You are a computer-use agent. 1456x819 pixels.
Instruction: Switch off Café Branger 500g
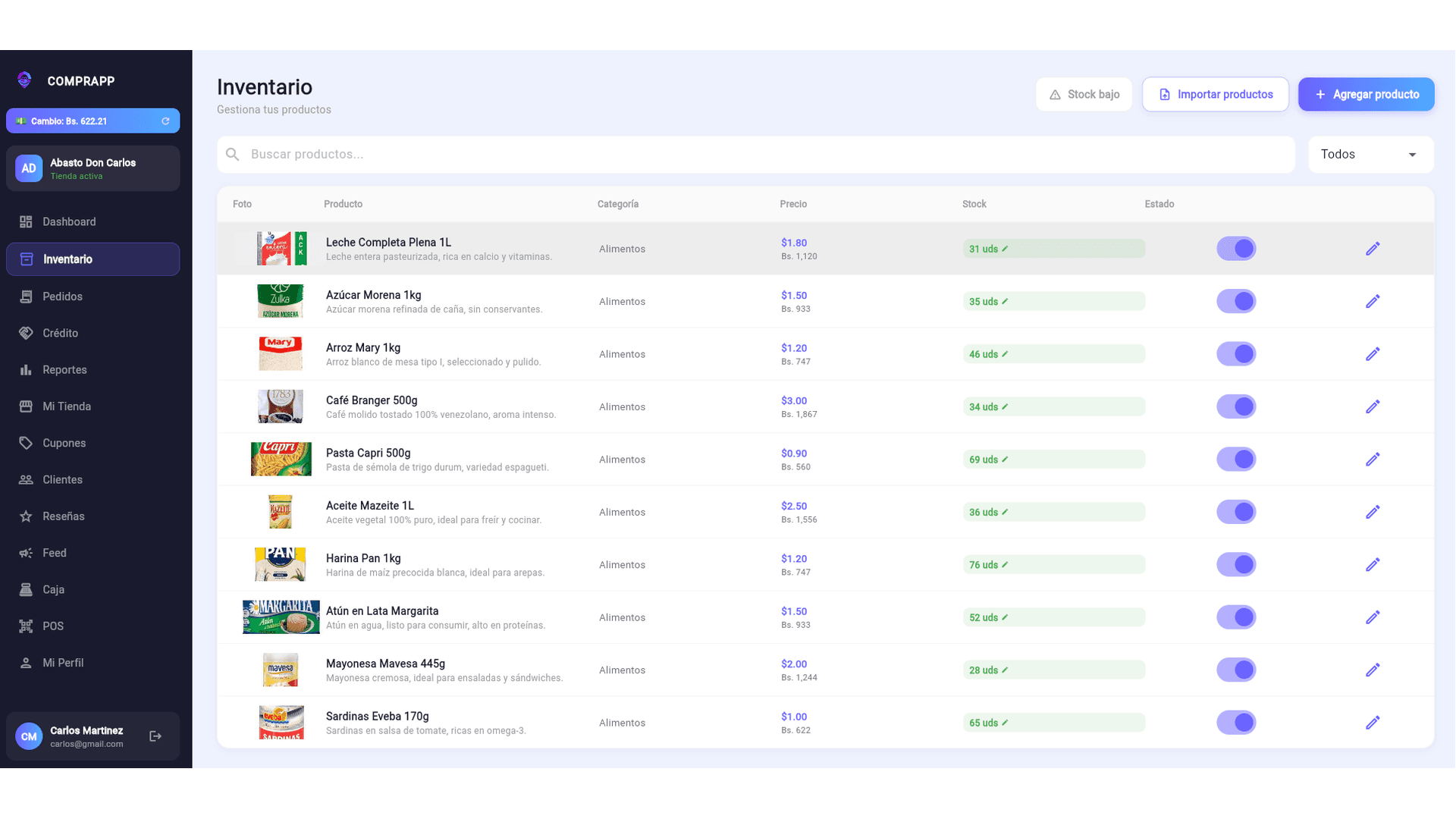coord(1236,406)
